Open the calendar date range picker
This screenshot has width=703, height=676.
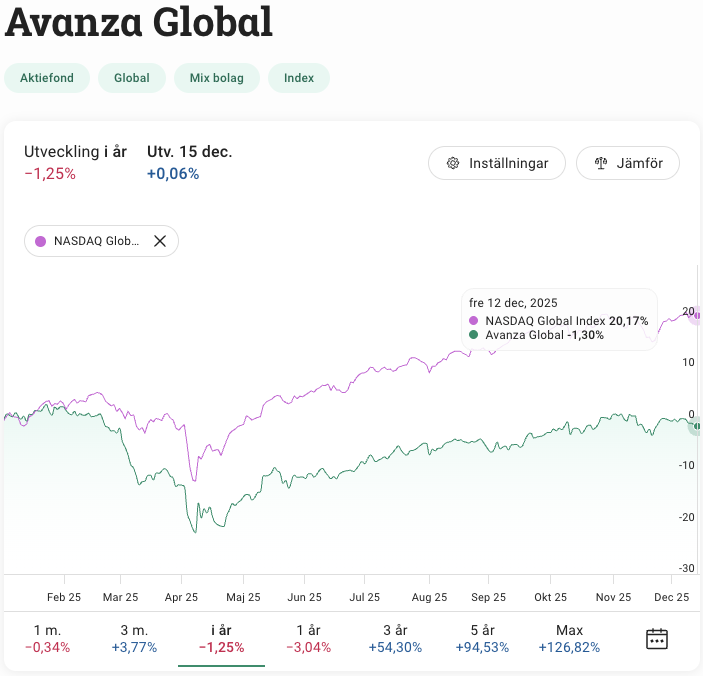click(656, 639)
